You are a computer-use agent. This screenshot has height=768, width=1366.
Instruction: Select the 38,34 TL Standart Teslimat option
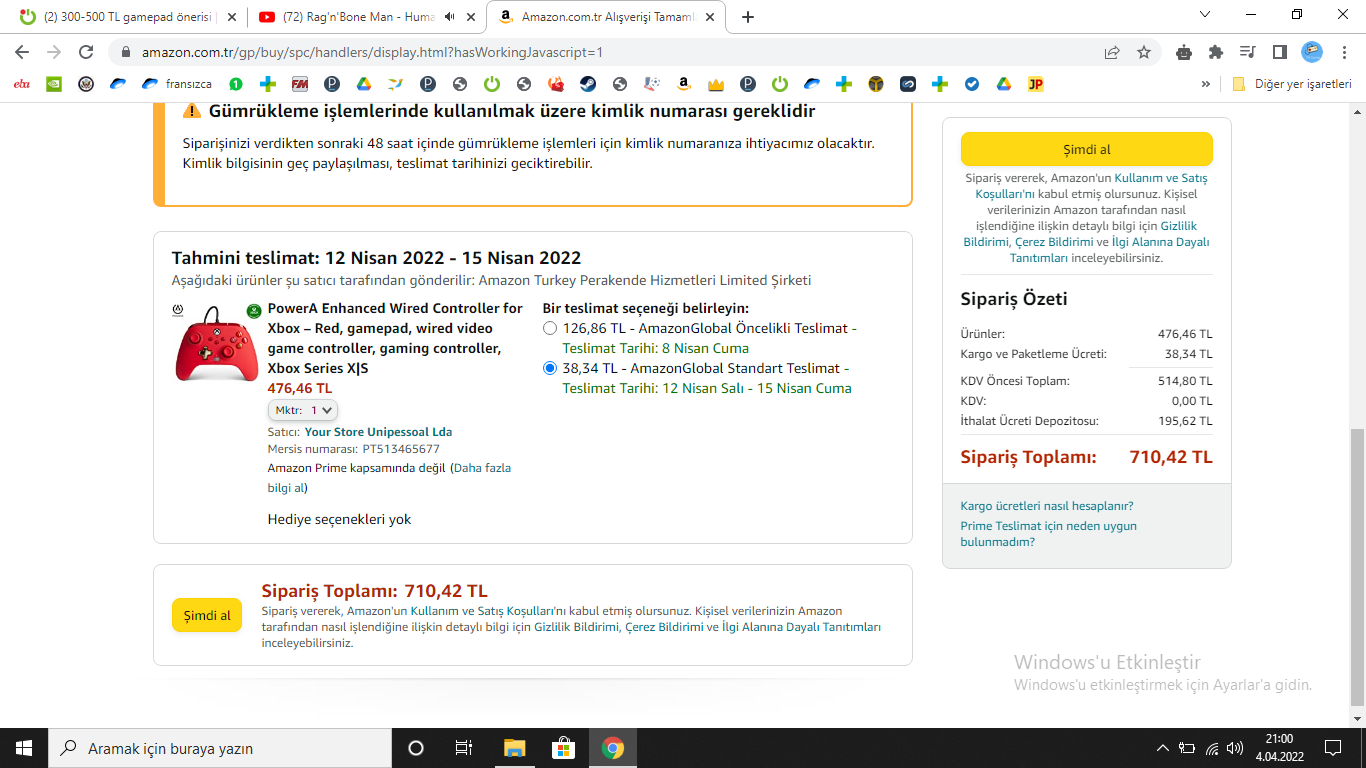pos(550,368)
